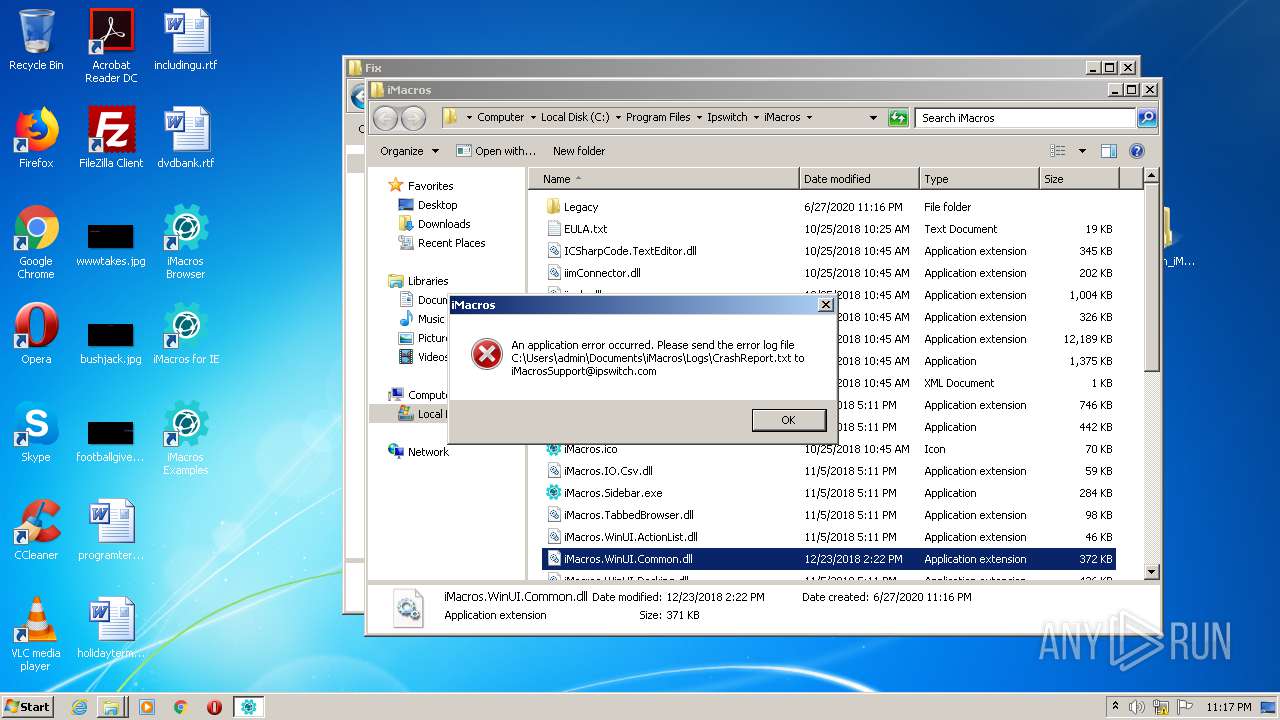The width and height of the screenshot is (1280, 720).
Task: Open dvdbank.rtf desktop document
Action: 186,138
